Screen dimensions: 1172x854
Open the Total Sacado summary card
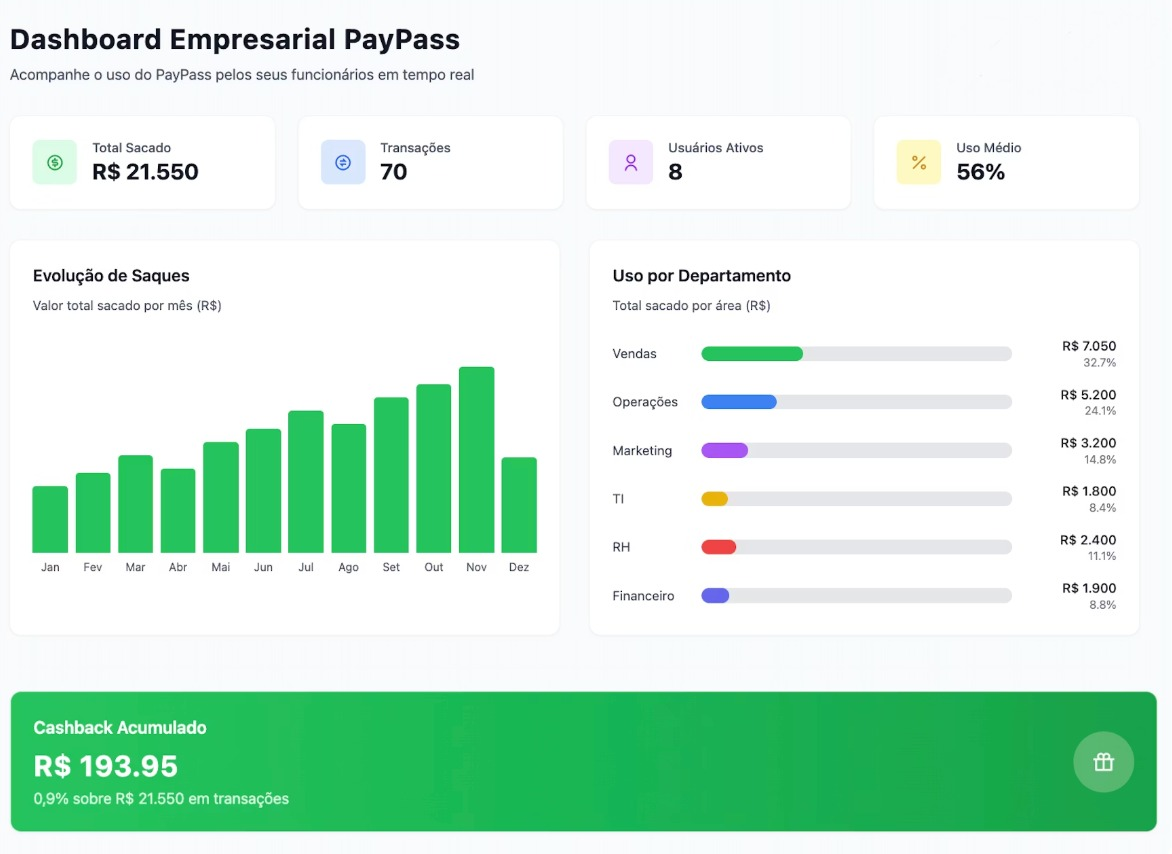(143, 161)
